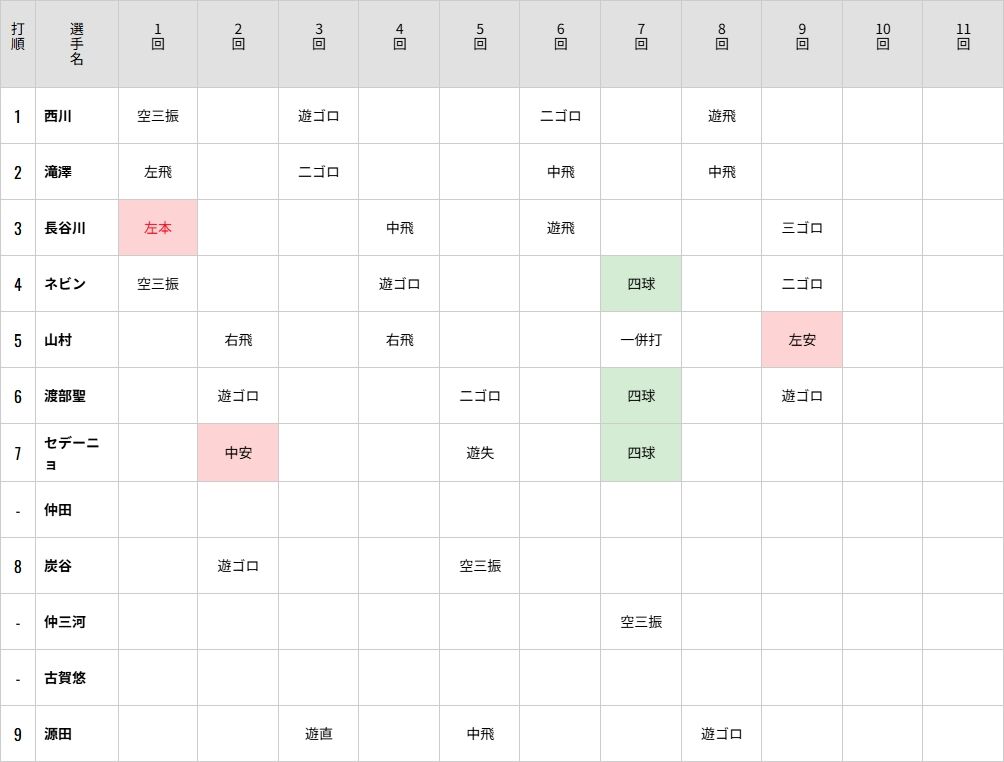Screen dimensions: 1004x762
Task: Select 長谷川's red 左本 cell
Action: (x=158, y=228)
